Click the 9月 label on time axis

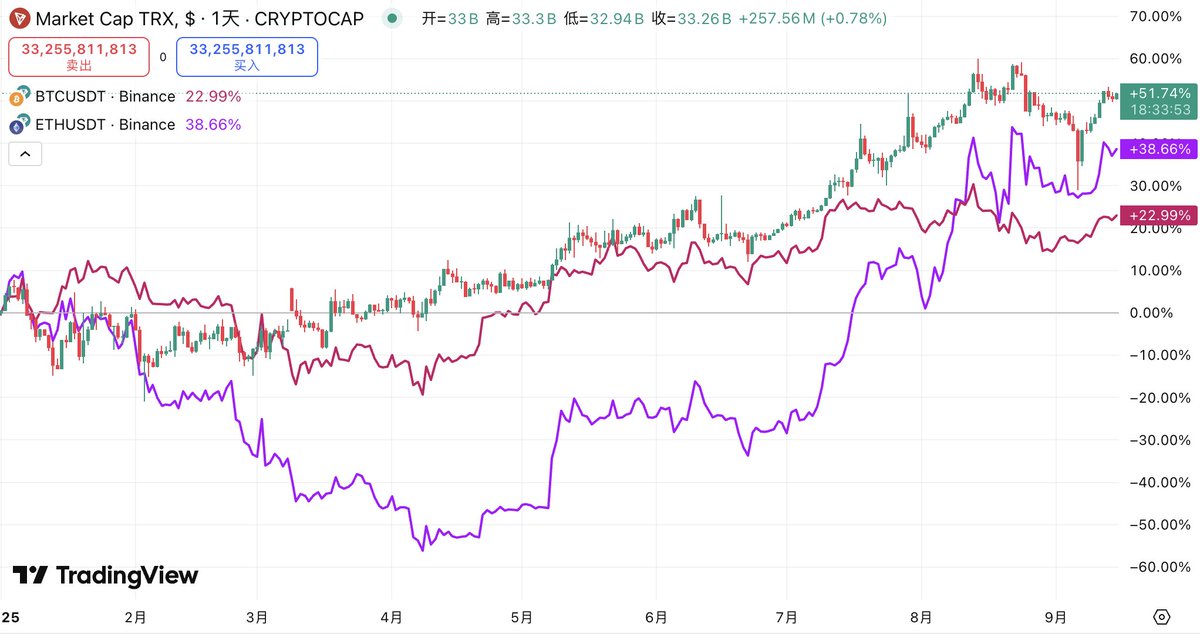tap(1056, 617)
